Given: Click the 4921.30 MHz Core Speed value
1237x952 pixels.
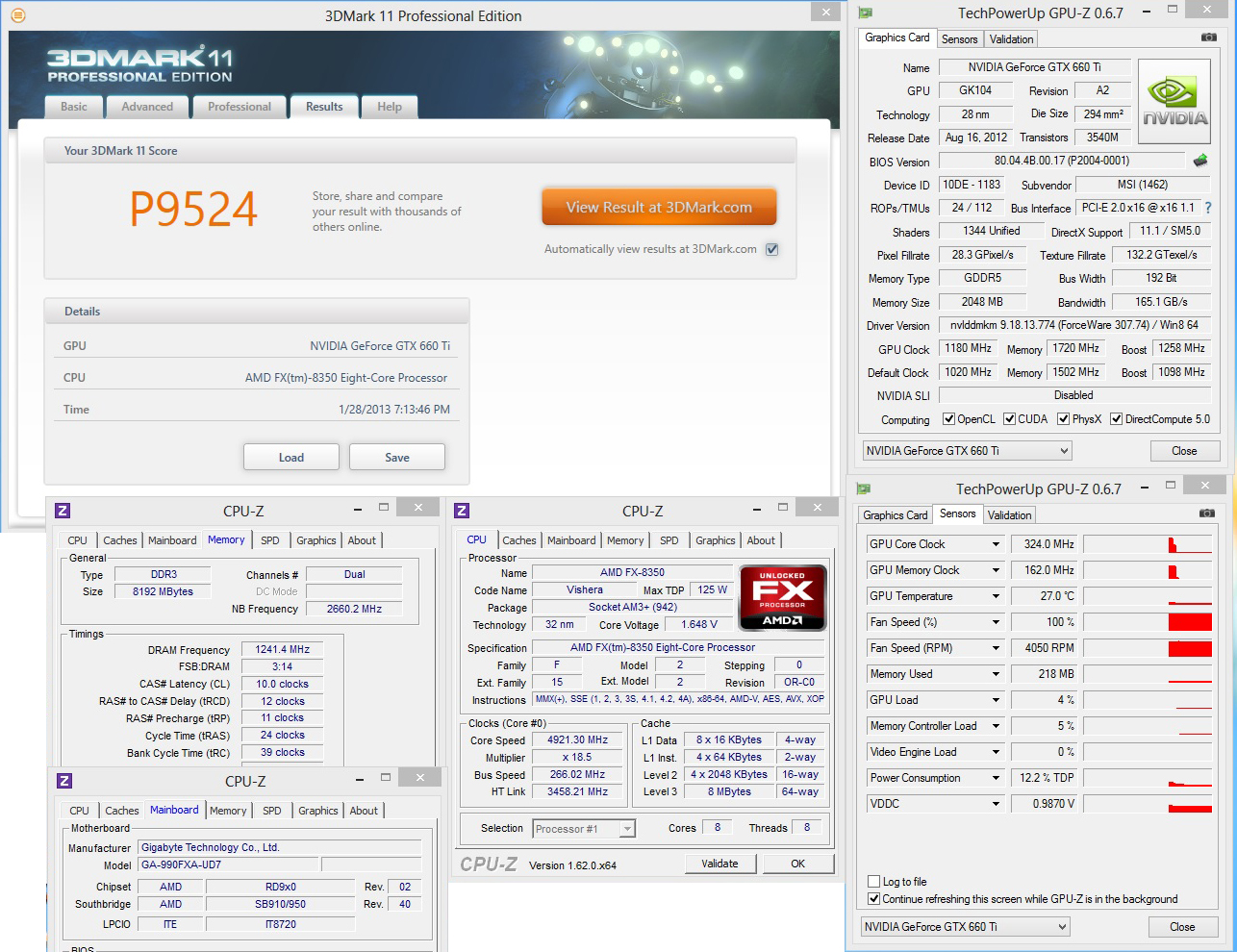Looking at the screenshot, I should point(578,740).
